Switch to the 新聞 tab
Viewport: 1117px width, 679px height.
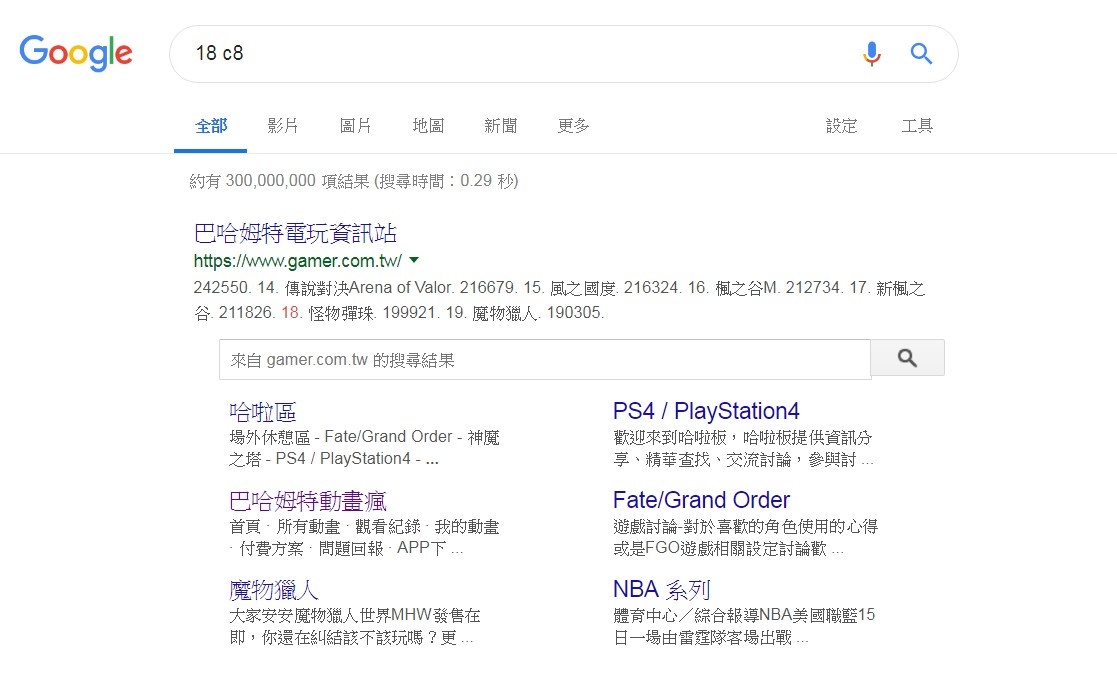pos(501,126)
